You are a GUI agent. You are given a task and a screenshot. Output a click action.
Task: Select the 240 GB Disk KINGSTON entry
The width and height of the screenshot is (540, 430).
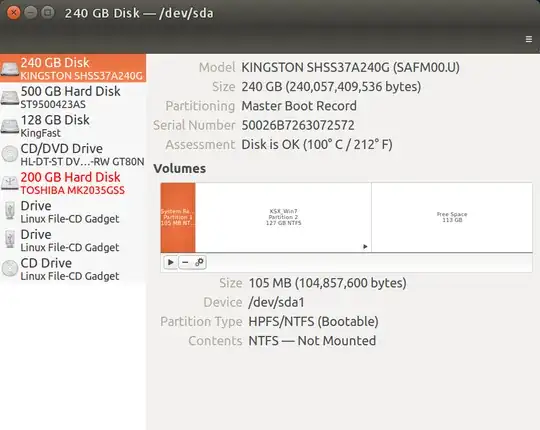[x=73, y=68]
